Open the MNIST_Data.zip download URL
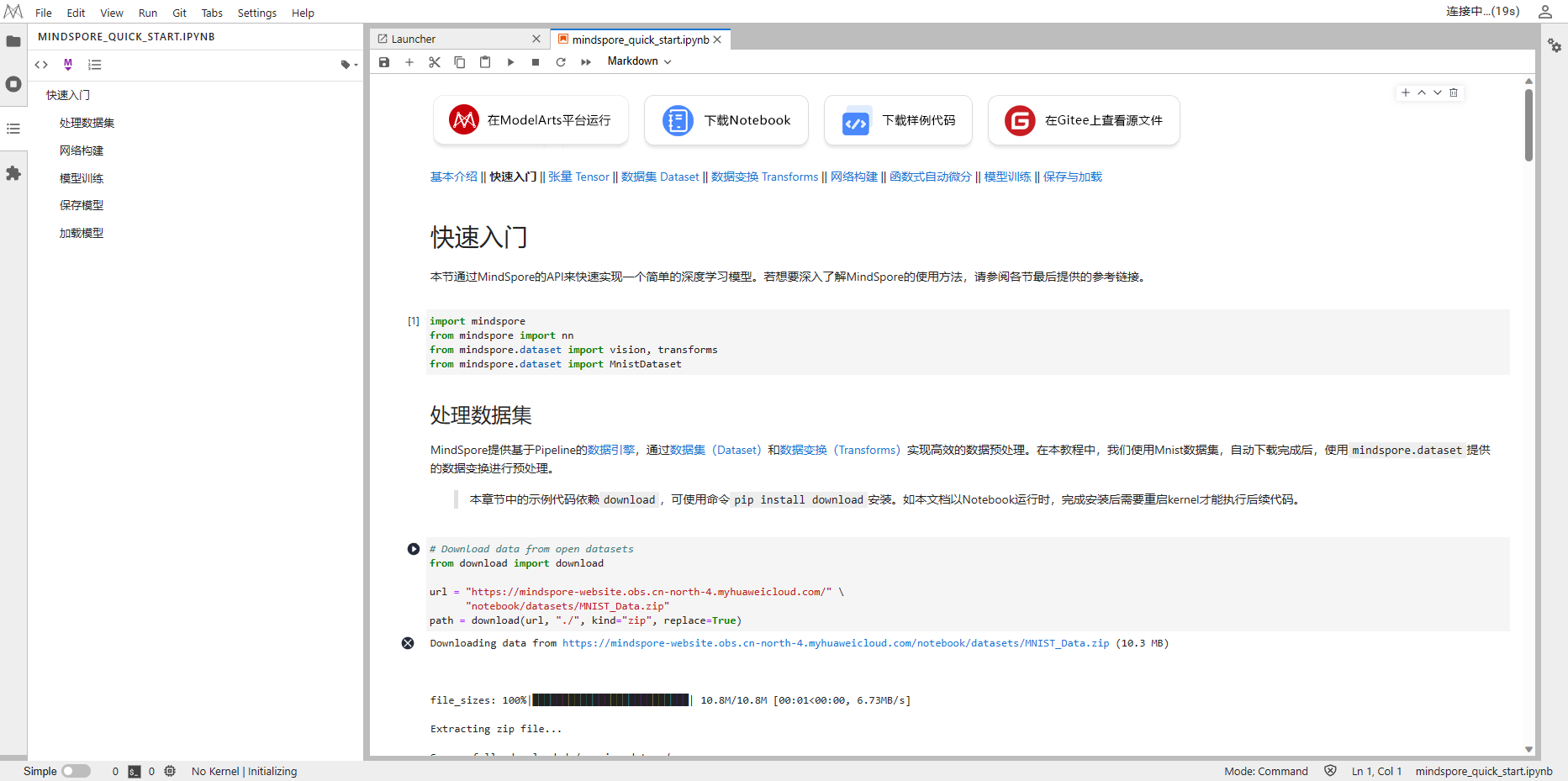The image size is (1568, 781). (x=836, y=643)
